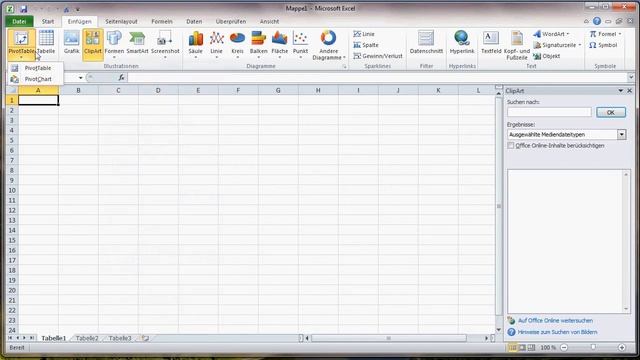This screenshot has height=360, width=640.
Task: Switch to the Daten tab
Action: coord(194,21)
